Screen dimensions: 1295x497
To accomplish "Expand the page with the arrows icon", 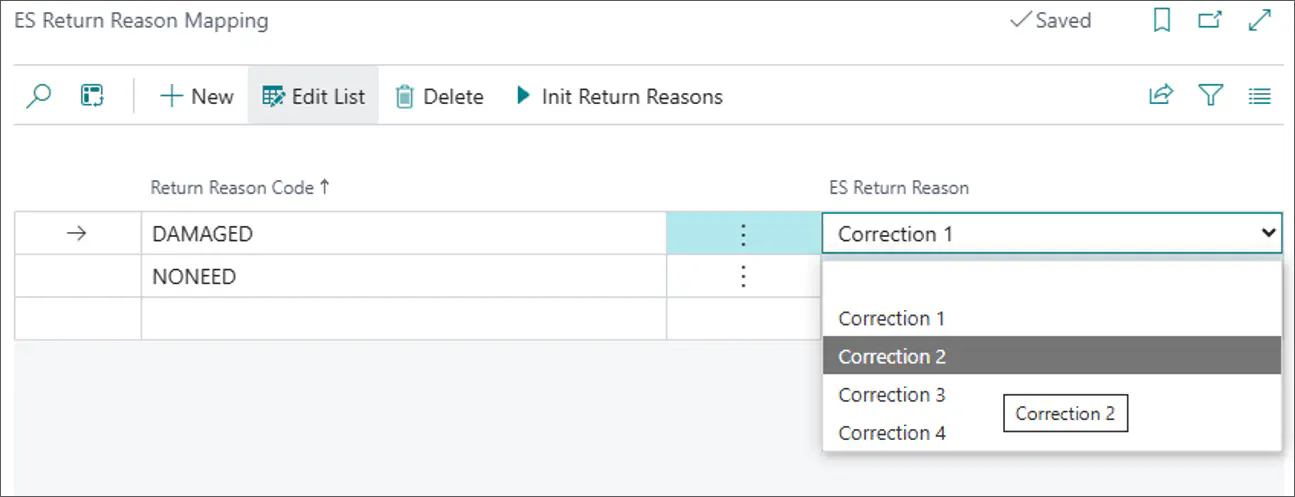I will tap(1260, 21).
